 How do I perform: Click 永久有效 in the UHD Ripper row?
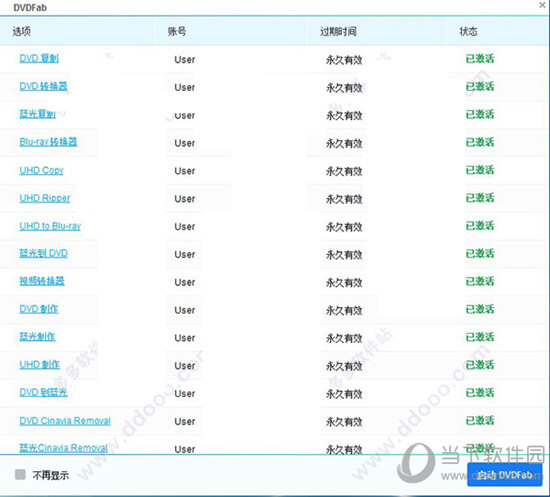coord(344,199)
